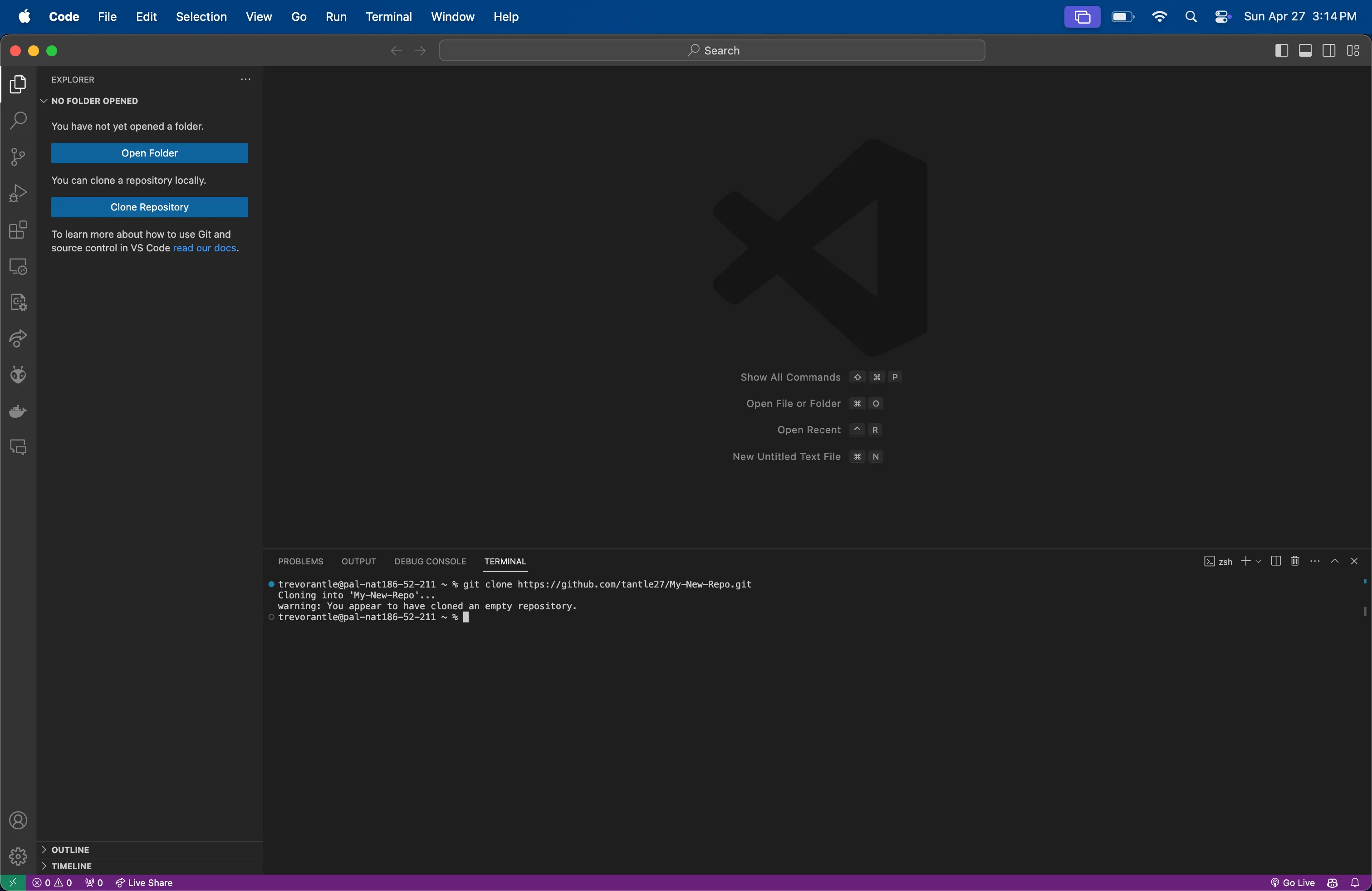Viewport: 1372px width, 891px height.
Task: Open the chat comments icon in activity bar
Action: click(19, 447)
